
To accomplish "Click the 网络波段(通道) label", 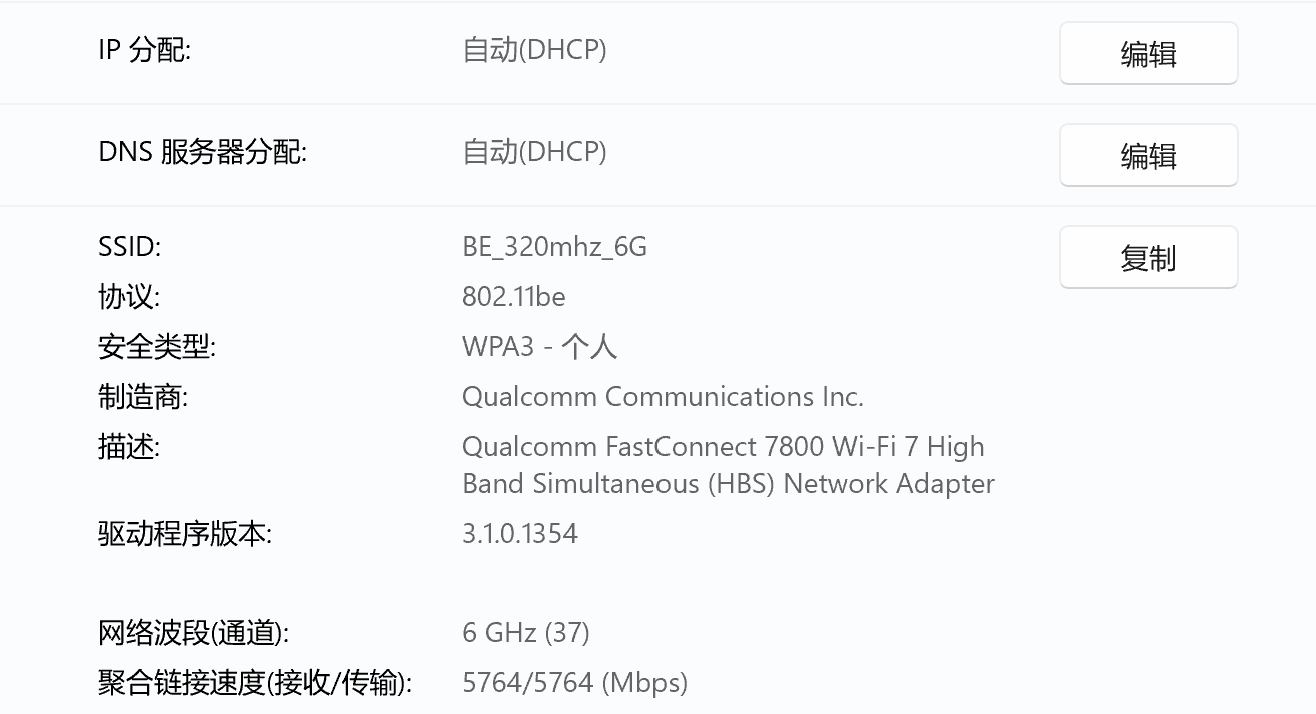I will pyautogui.click(x=193, y=633).
